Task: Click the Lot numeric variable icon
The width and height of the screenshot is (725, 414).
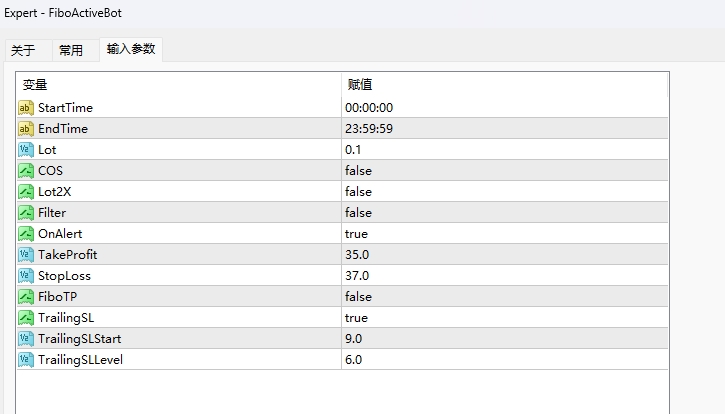Action: coord(26,150)
